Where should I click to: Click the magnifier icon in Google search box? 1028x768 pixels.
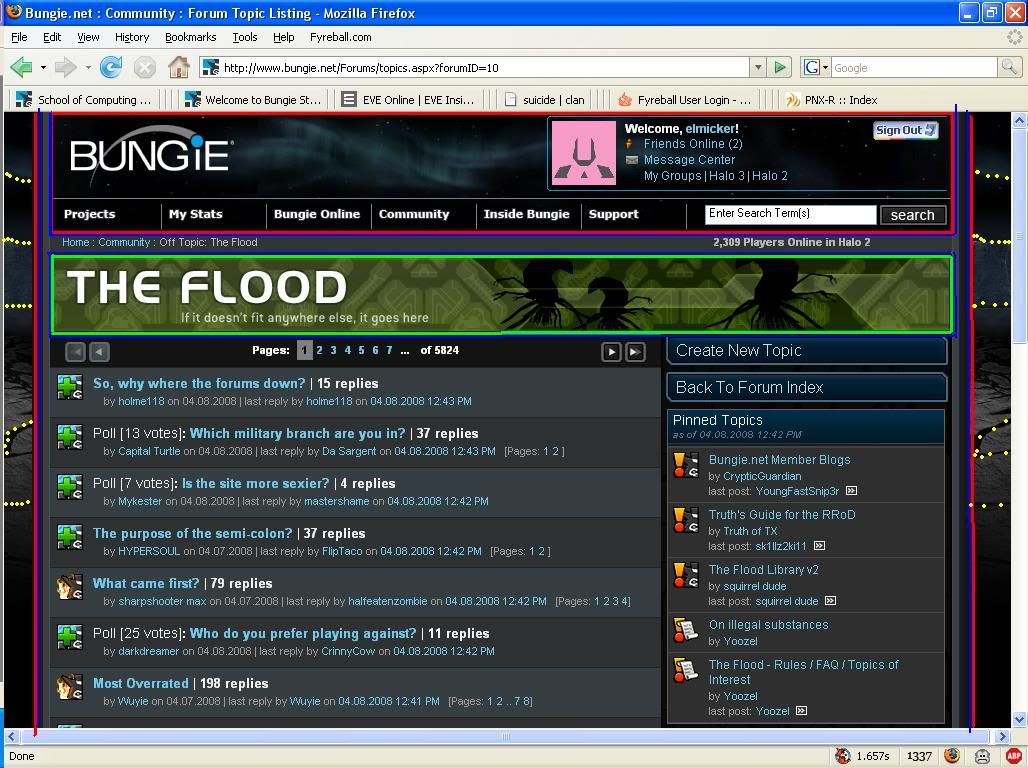click(1010, 67)
